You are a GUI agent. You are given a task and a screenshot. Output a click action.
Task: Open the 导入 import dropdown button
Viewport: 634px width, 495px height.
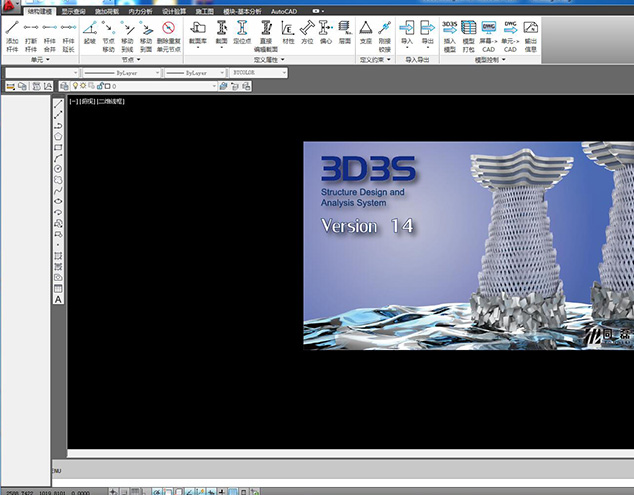406,35
